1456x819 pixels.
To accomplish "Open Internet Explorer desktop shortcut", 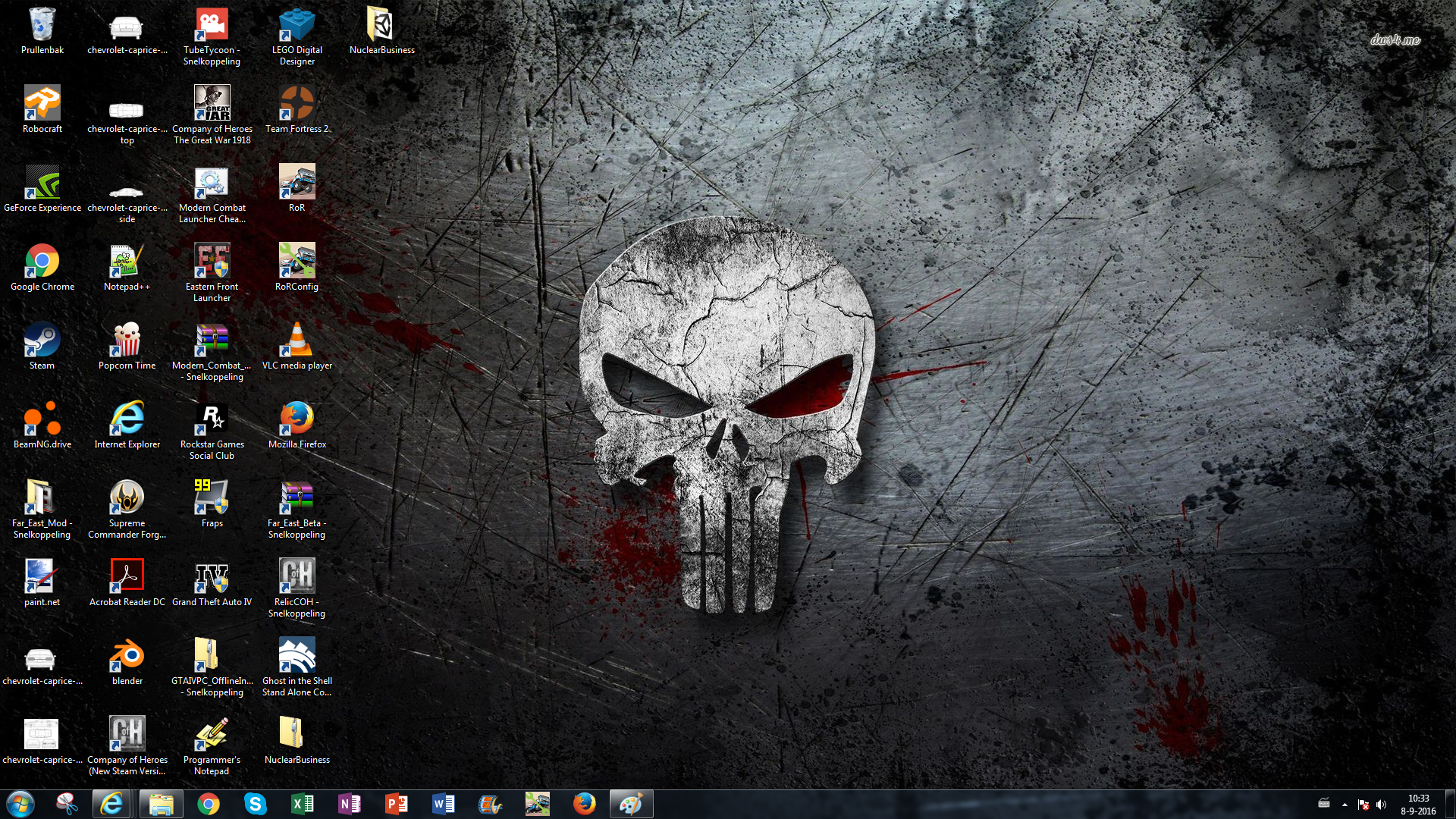I will tap(127, 425).
